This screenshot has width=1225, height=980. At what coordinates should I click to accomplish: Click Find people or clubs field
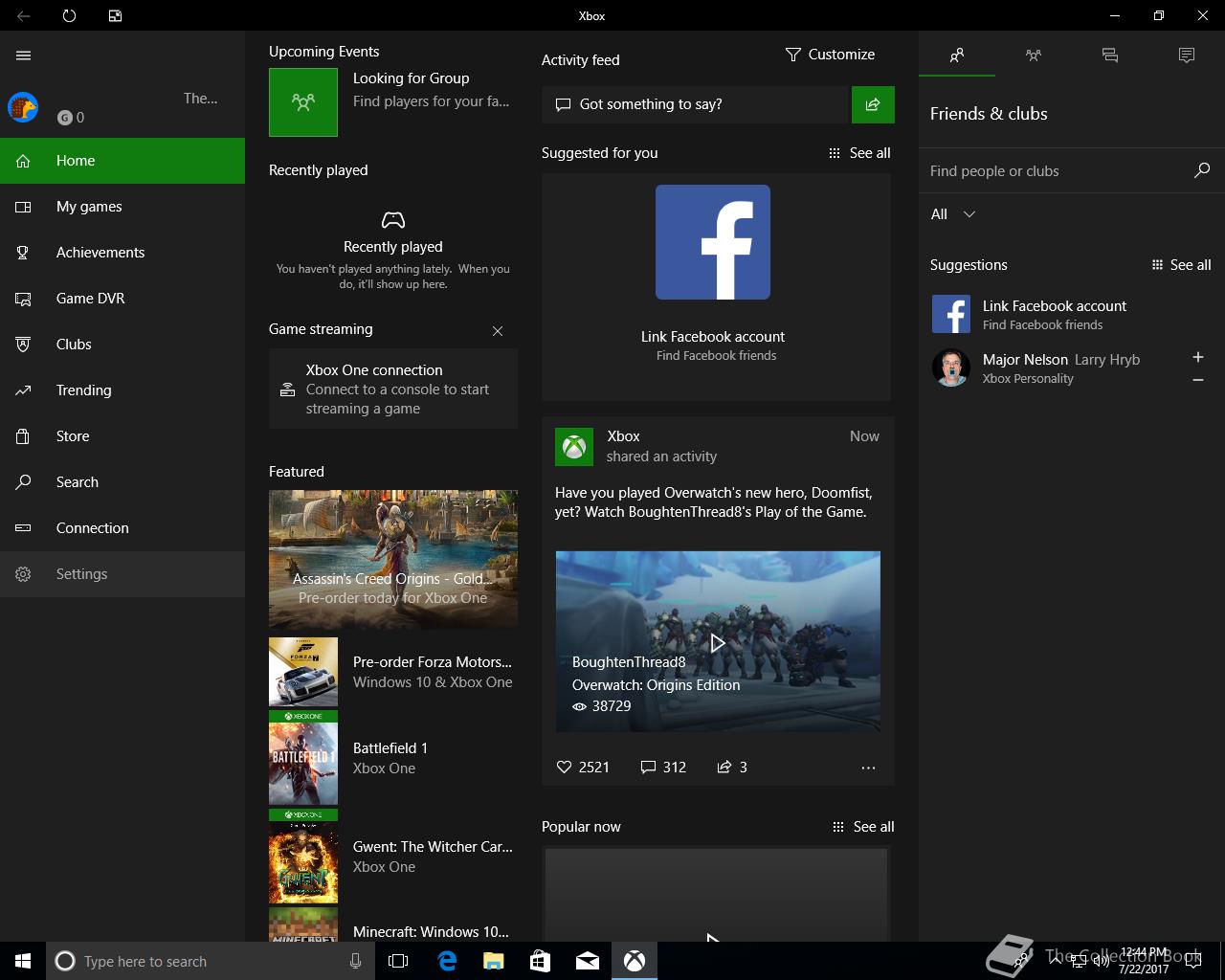[x=1055, y=171]
